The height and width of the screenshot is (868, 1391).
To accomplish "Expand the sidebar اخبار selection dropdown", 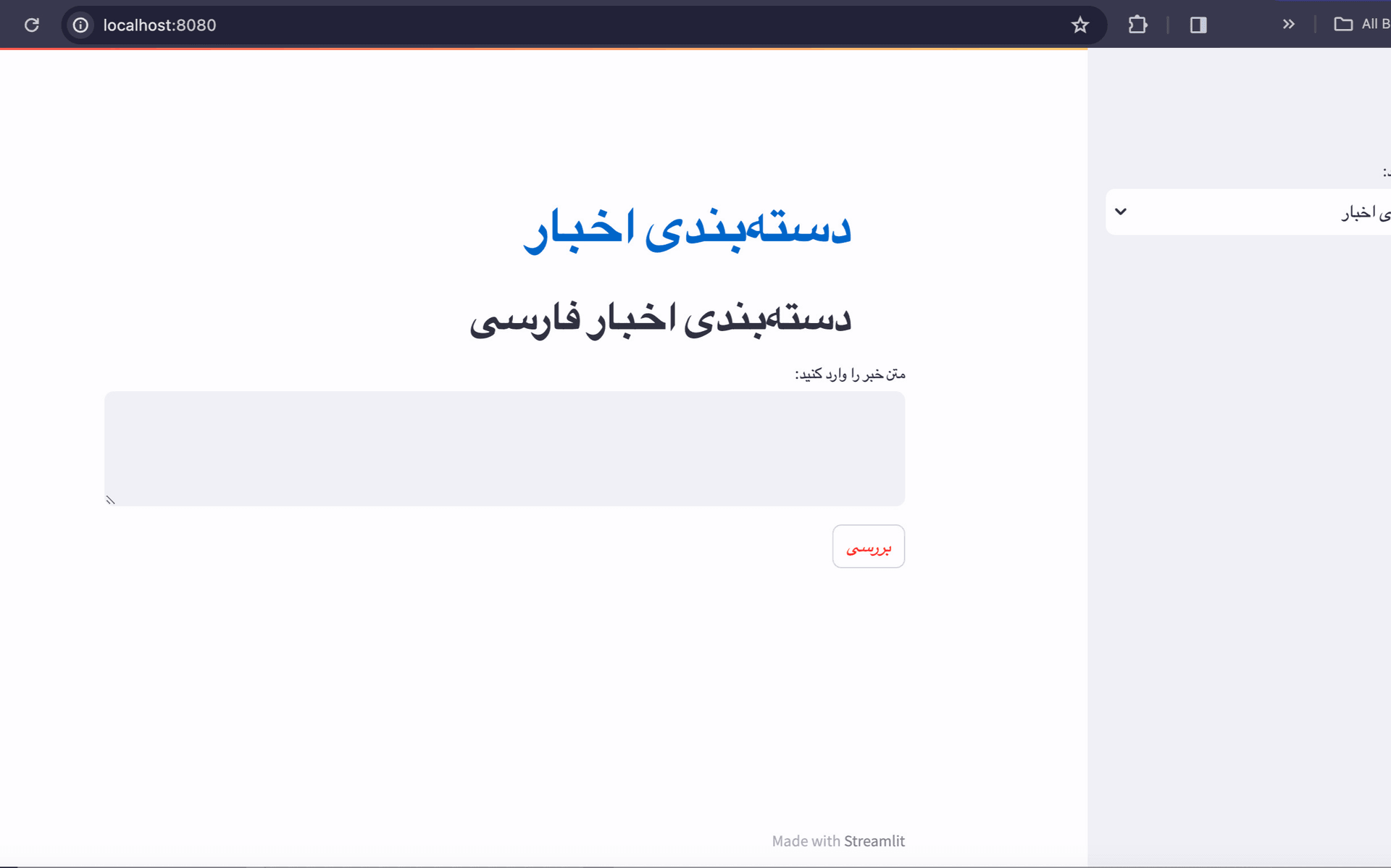I will (1248, 212).
